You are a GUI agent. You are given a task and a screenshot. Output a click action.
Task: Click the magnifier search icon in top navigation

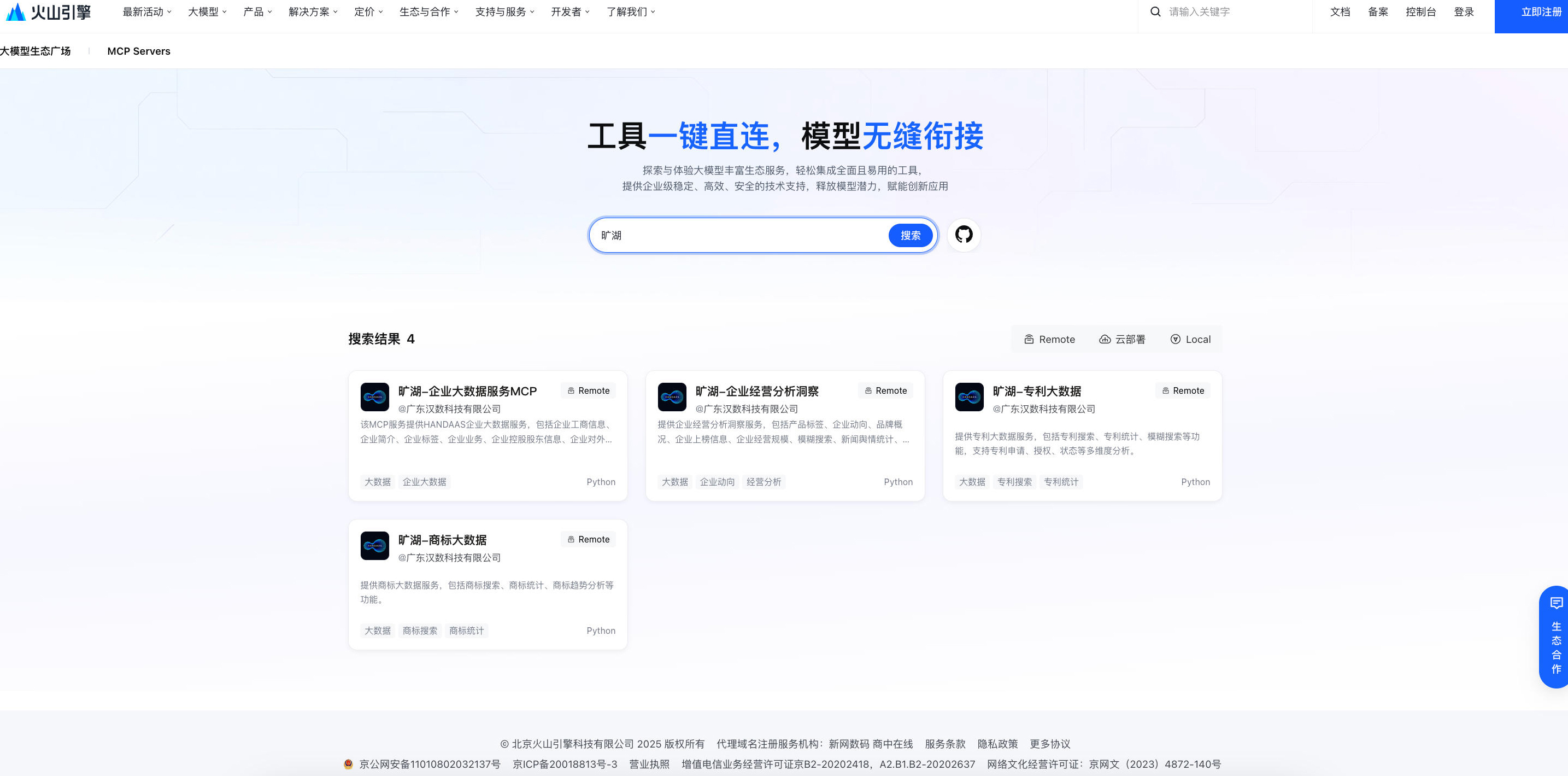pyautogui.click(x=1155, y=11)
